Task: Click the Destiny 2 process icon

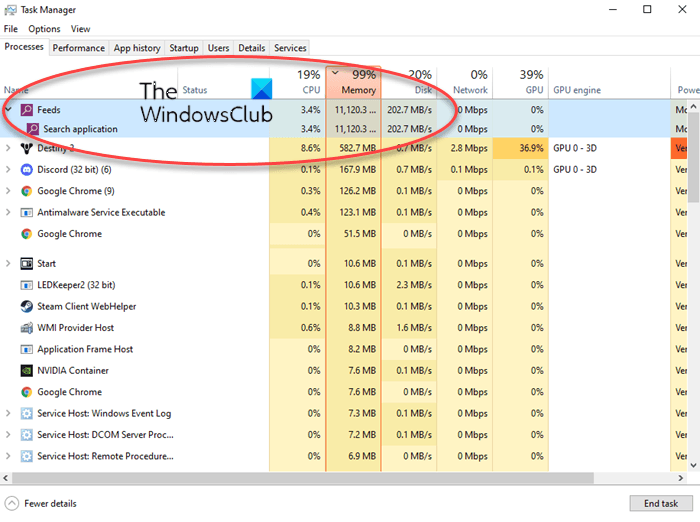Action: (27, 148)
